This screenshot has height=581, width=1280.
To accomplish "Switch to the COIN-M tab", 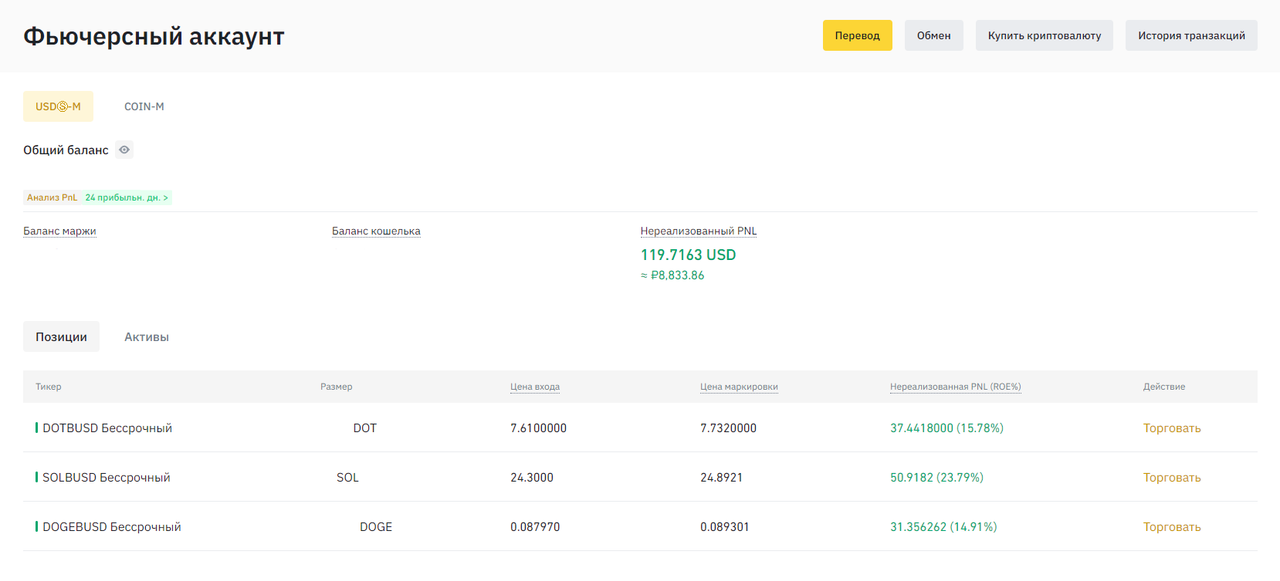I will click(x=144, y=106).
